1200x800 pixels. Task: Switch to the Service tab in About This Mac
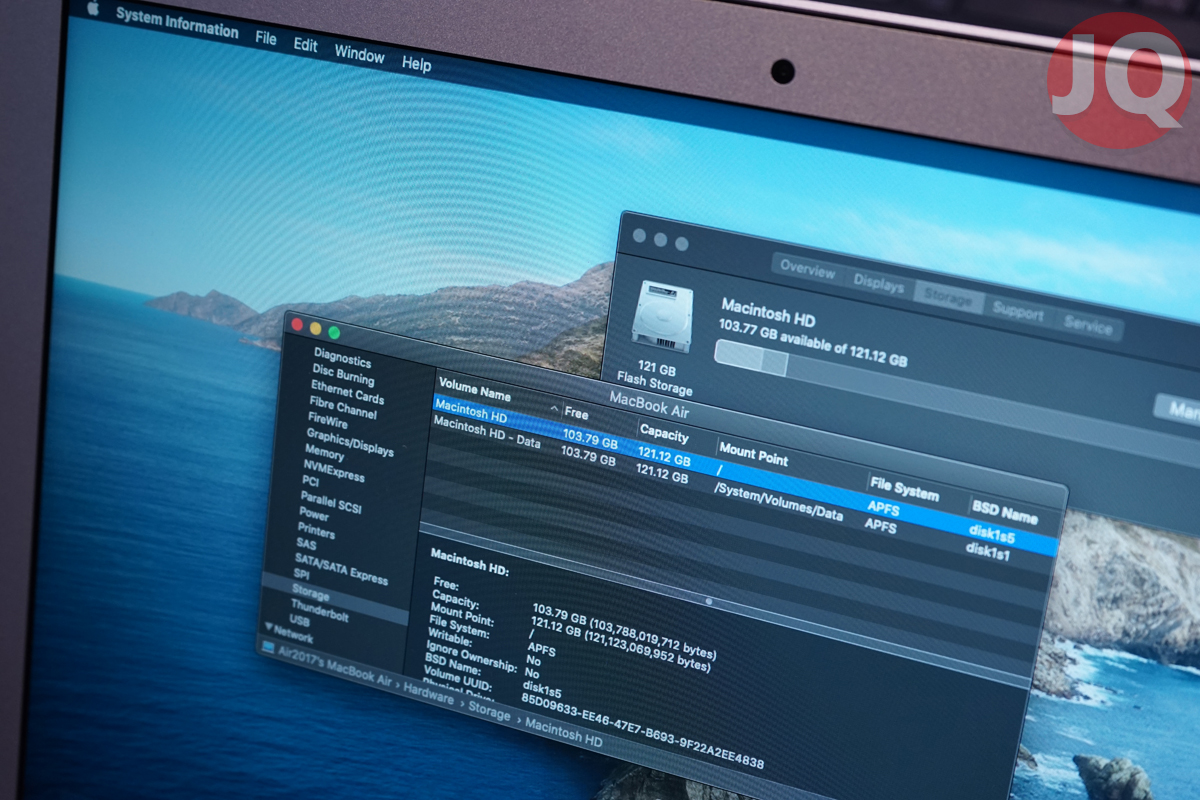(1087, 327)
